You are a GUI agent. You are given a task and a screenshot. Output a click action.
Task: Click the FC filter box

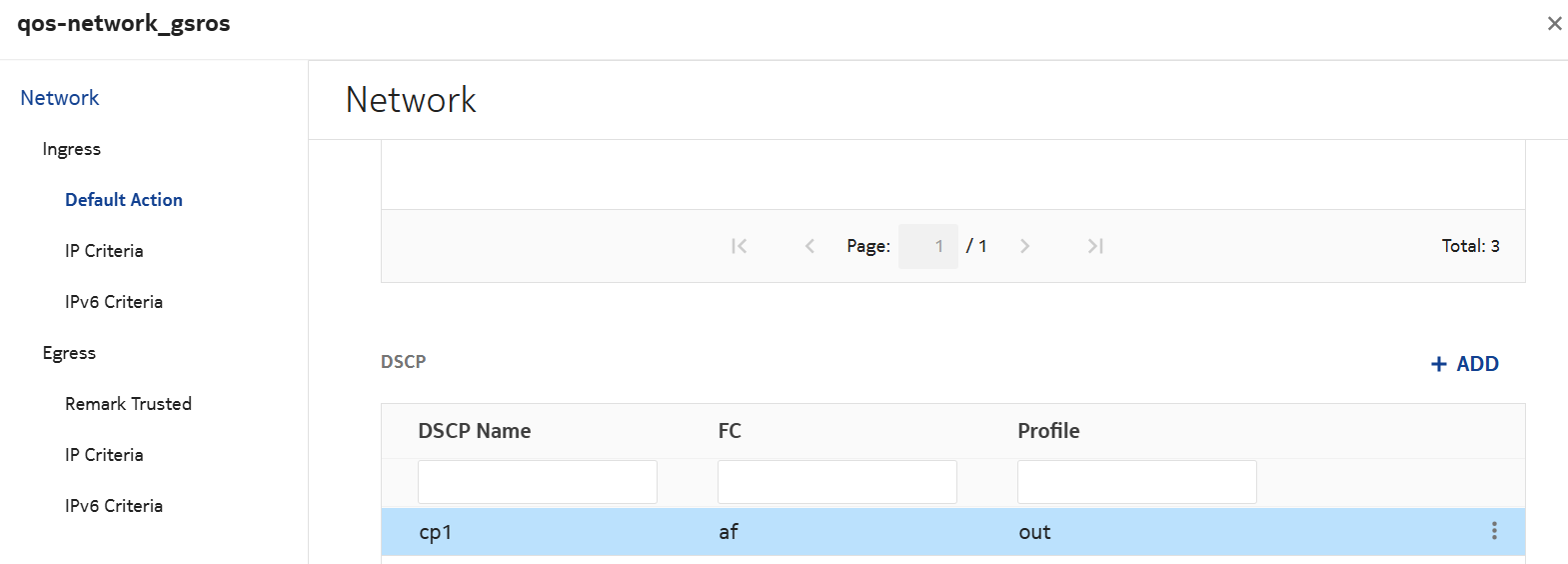tap(836, 482)
